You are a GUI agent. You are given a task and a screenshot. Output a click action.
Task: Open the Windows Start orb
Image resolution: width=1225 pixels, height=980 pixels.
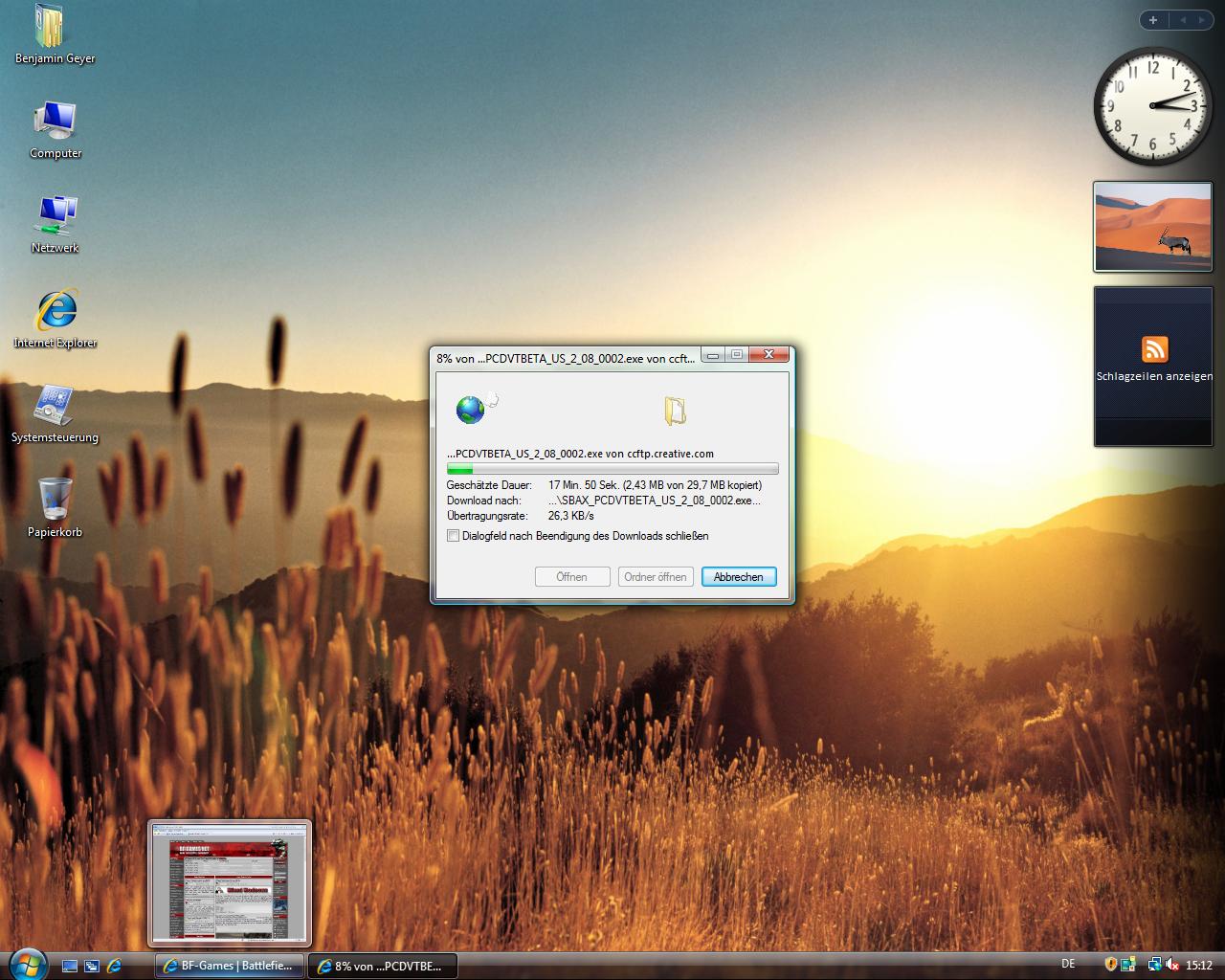[26, 964]
